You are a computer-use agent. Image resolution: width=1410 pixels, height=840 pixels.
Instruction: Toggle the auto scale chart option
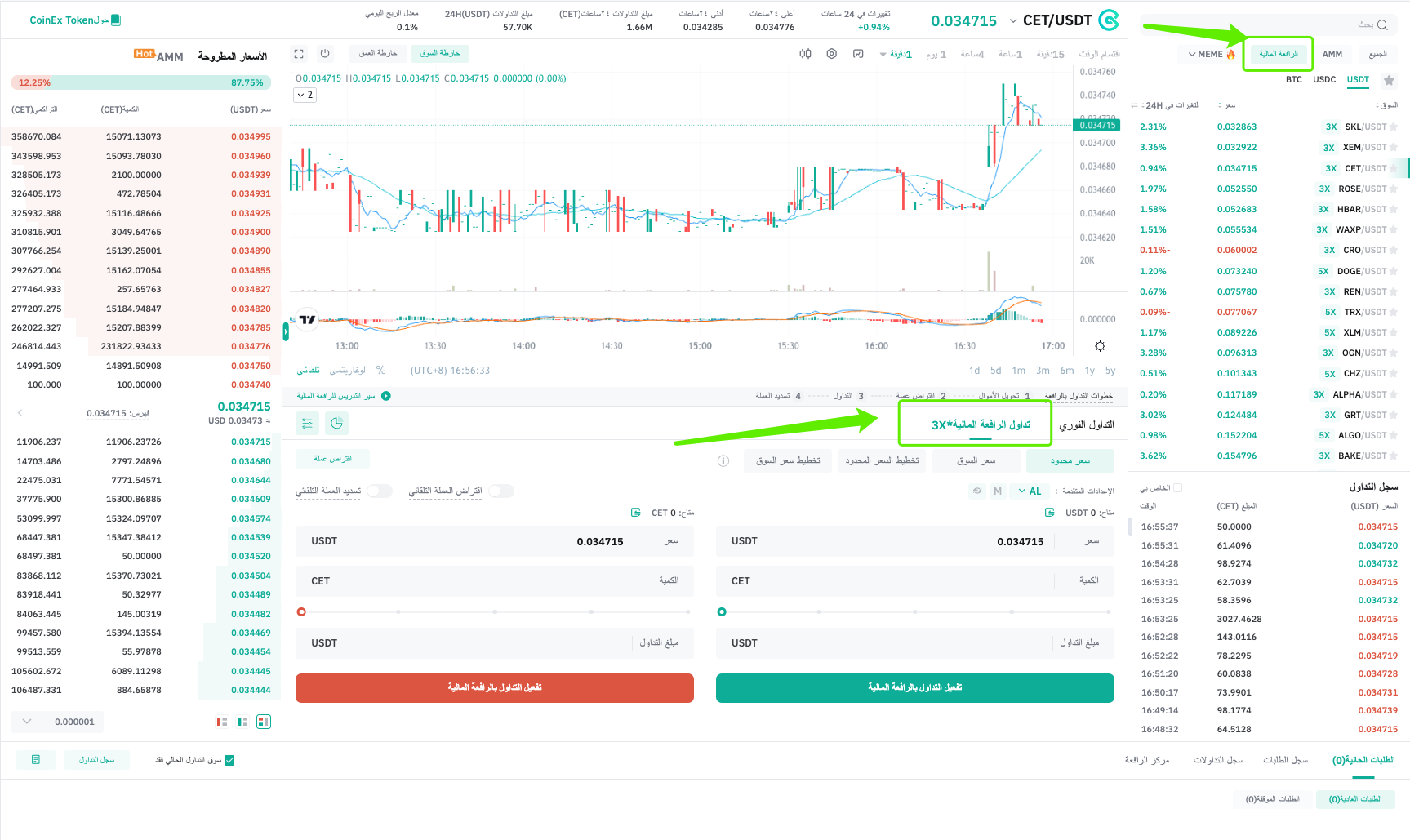[x=308, y=371]
